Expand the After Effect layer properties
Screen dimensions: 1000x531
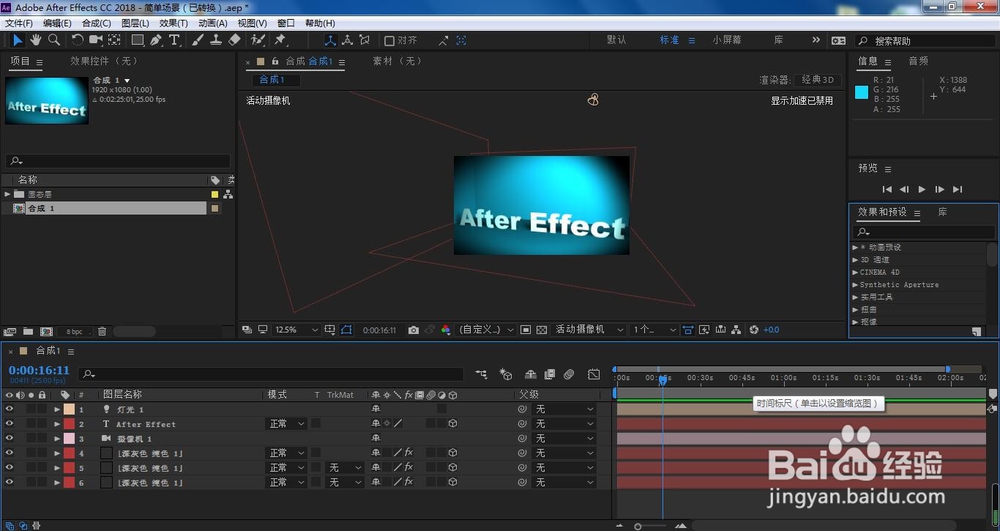[57, 424]
